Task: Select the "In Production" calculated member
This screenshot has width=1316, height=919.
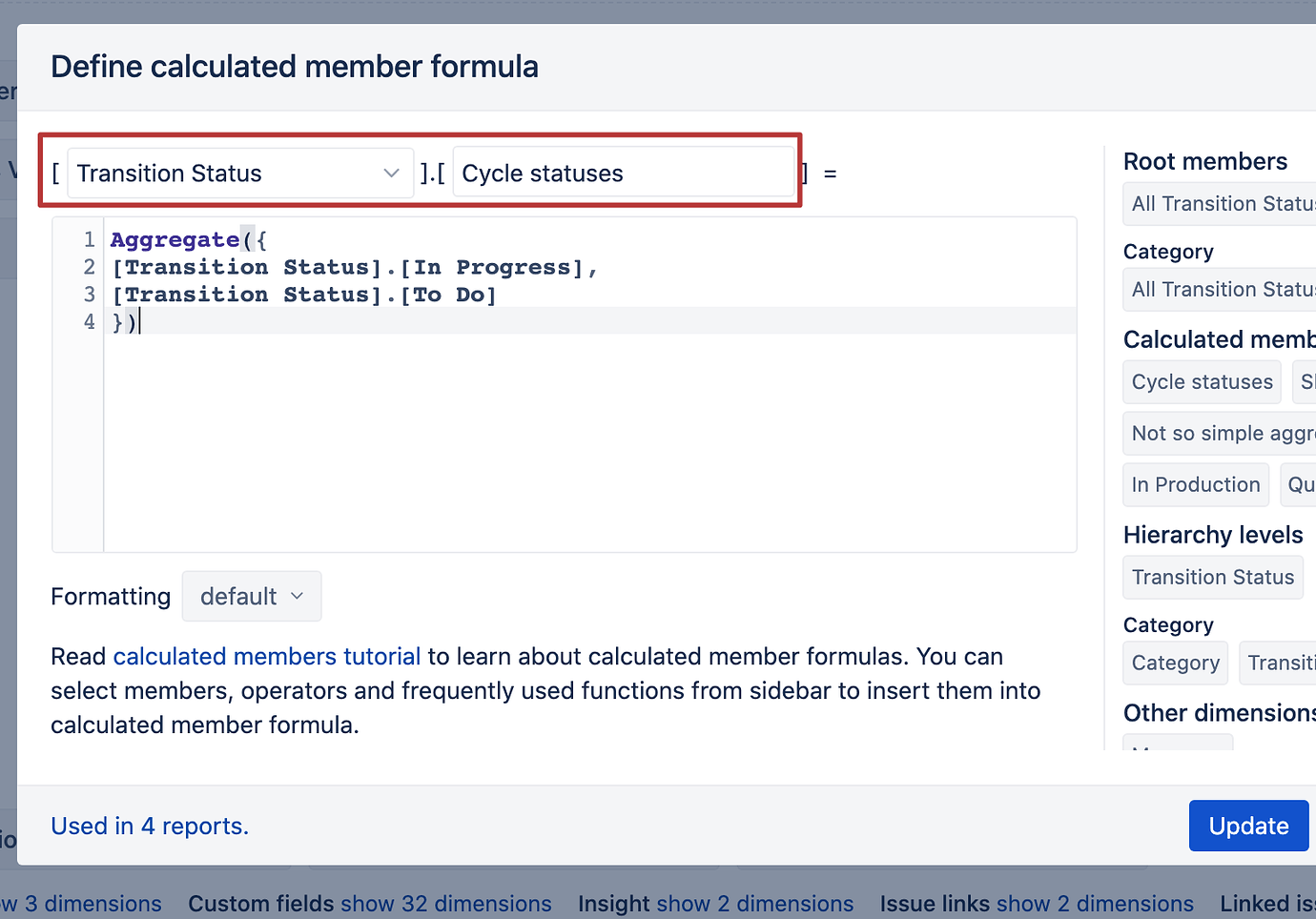Action: tap(1195, 484)
